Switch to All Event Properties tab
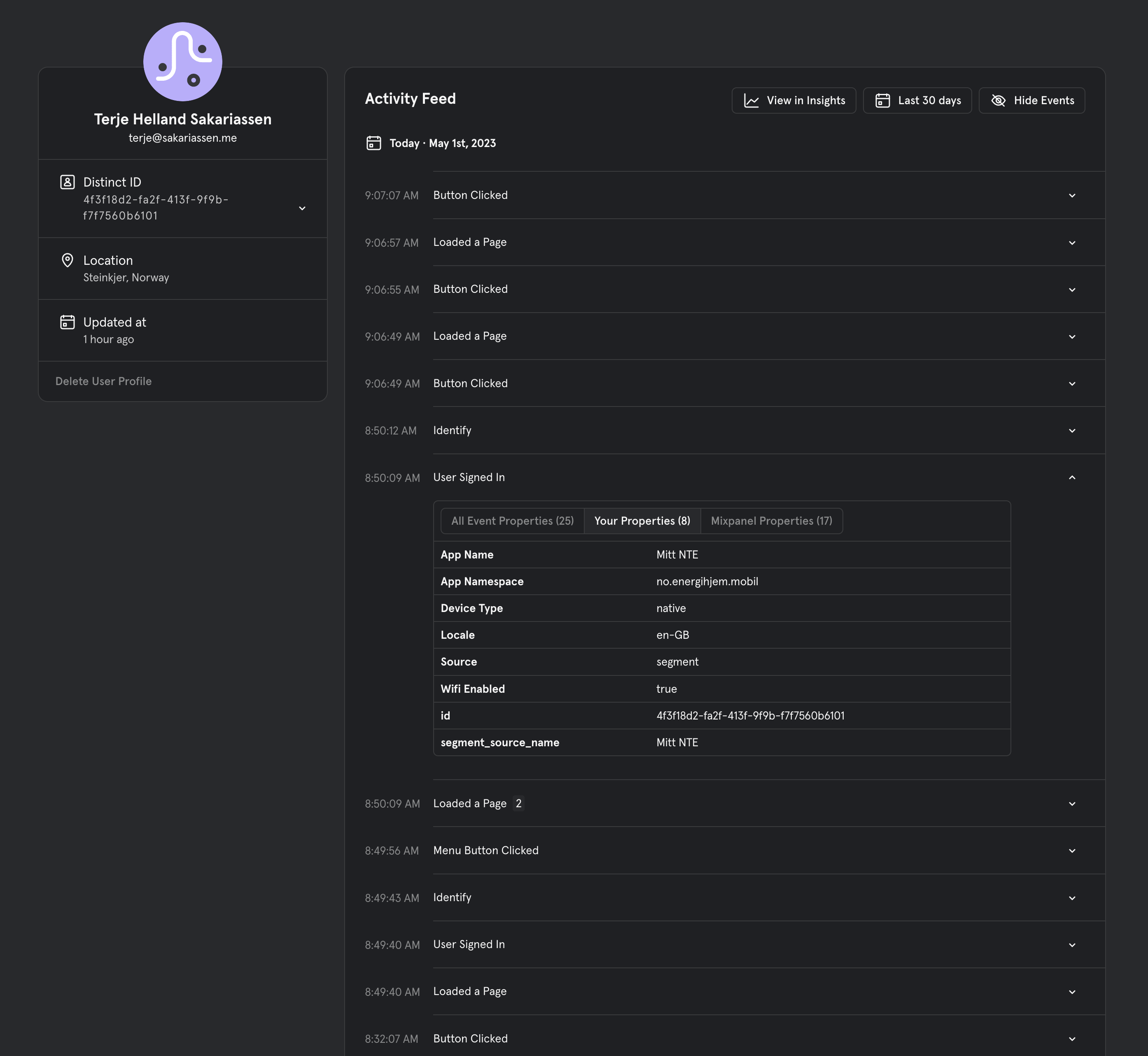Image resolution: width=1148 pixels, height=1056 pixels. click(x=513, y=521)
